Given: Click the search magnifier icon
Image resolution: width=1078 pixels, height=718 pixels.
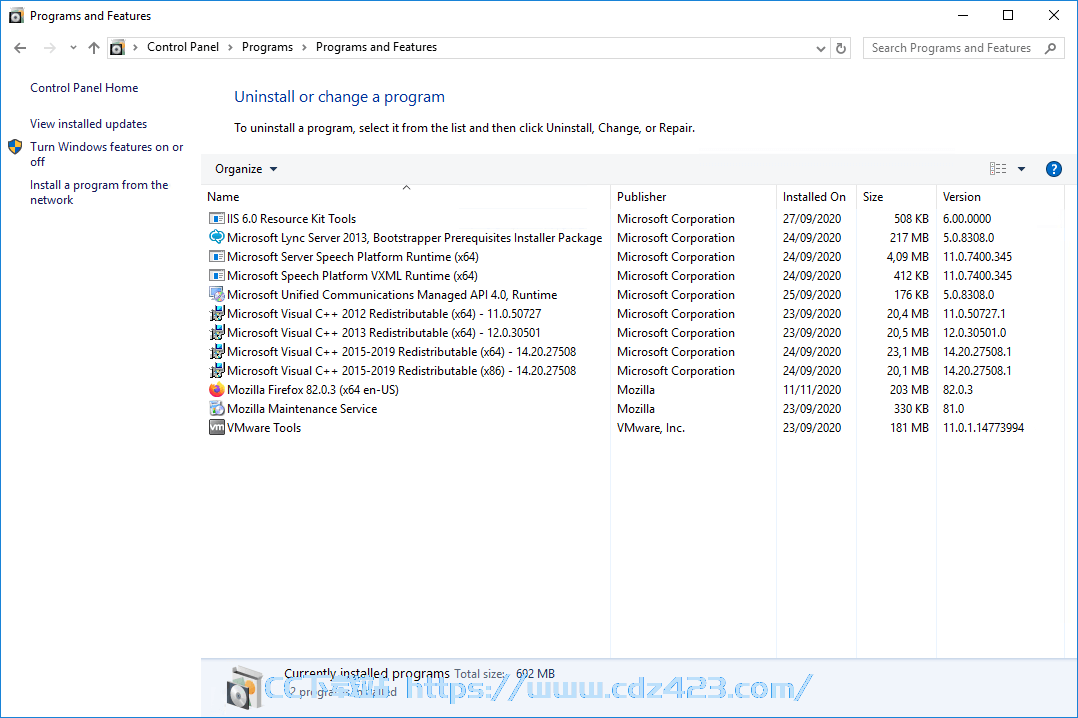Looking at the screenshot, I should pos(1050,48).
